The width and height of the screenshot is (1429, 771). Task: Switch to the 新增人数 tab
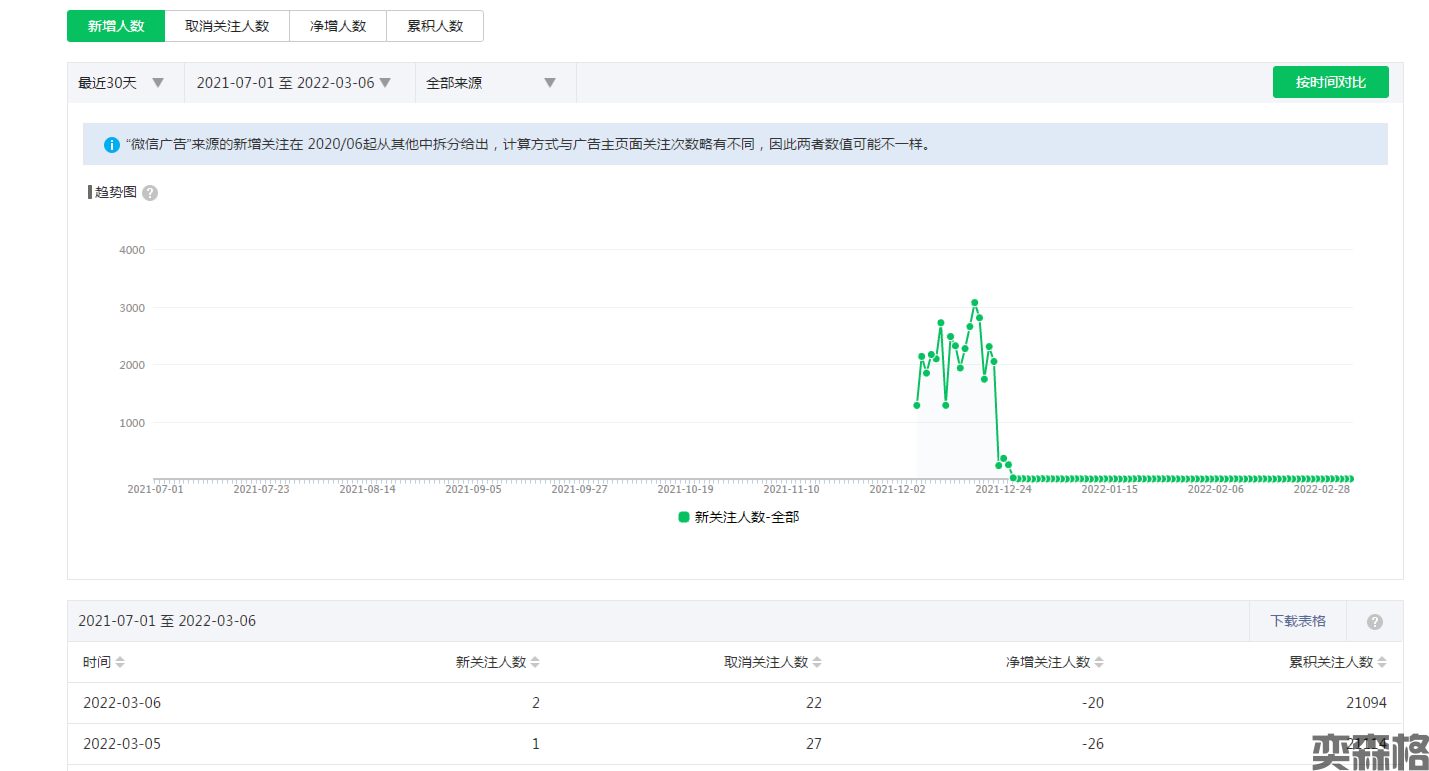tap(116, 26)
